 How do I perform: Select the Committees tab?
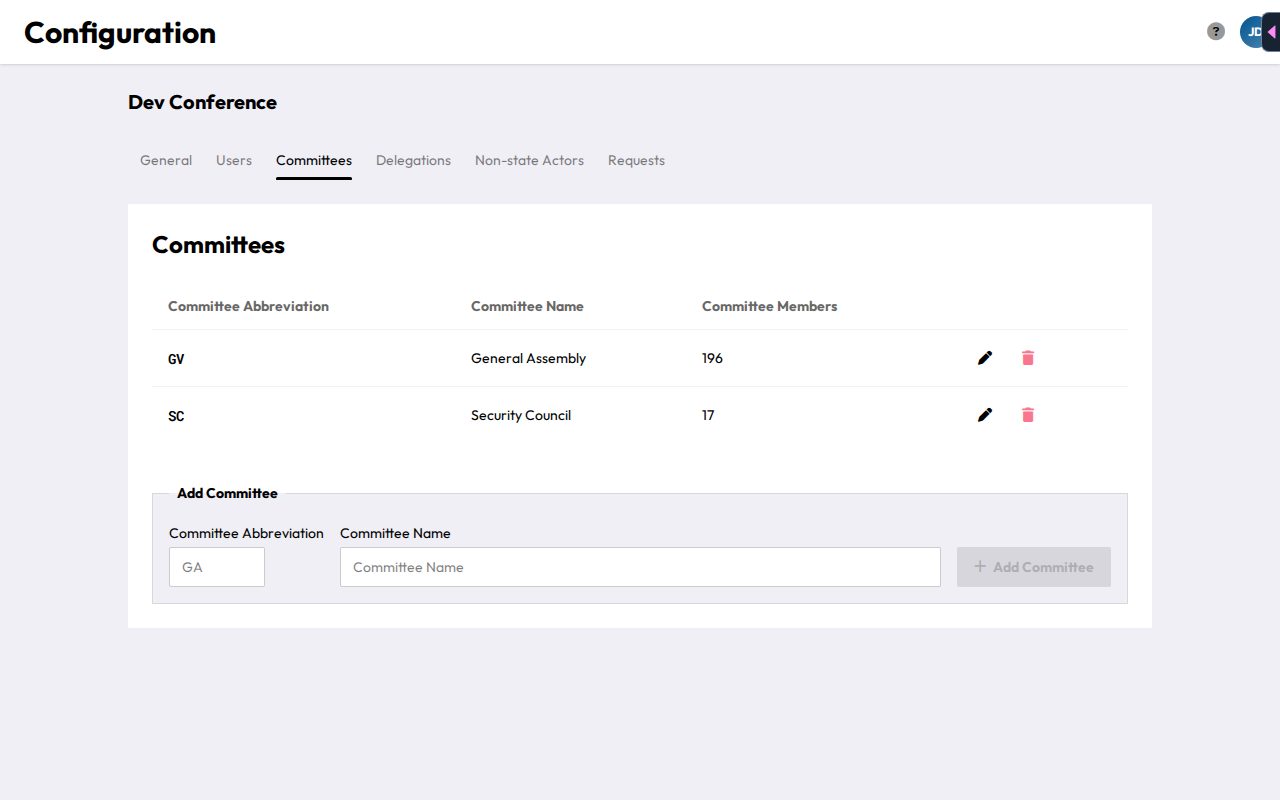click(x=314, y=160)
